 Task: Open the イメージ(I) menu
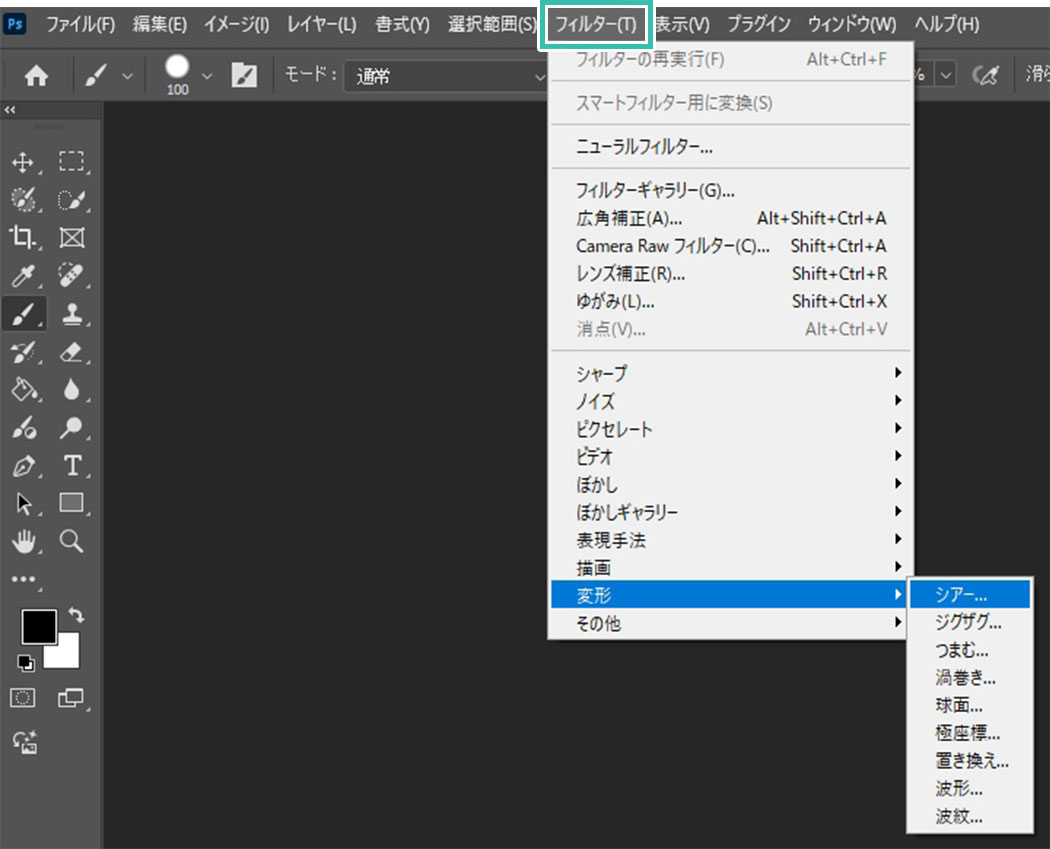tap(236, 25)
